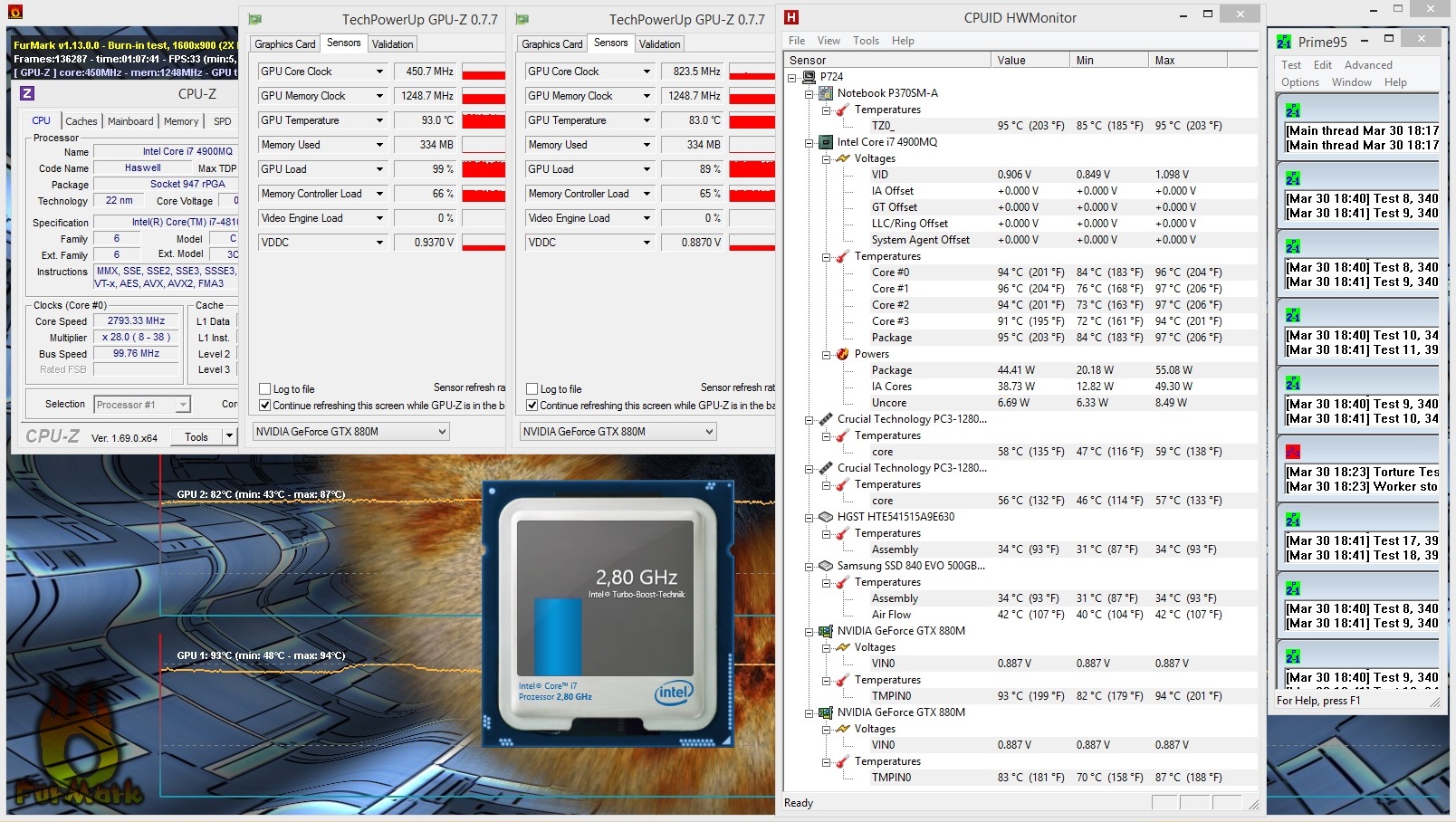Click the Tools button in CPU-Z
The width and height of the screenshot is (1456, 822).
click(196, 437)
